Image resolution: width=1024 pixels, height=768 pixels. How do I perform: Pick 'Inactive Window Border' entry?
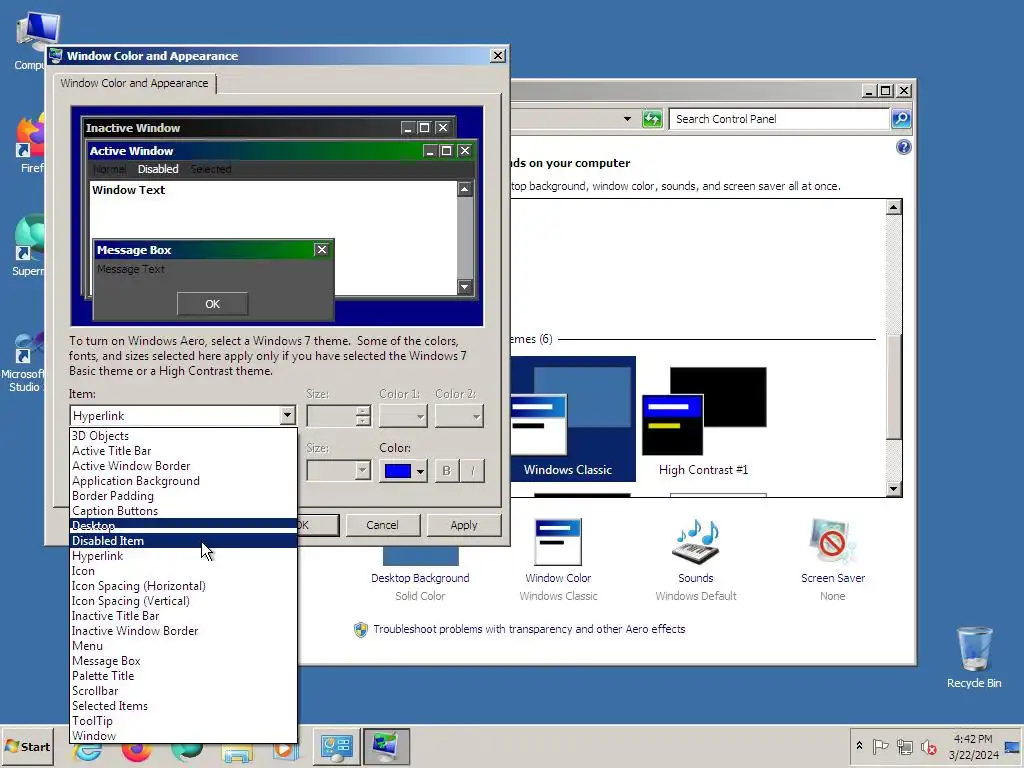tap(184, 631)
